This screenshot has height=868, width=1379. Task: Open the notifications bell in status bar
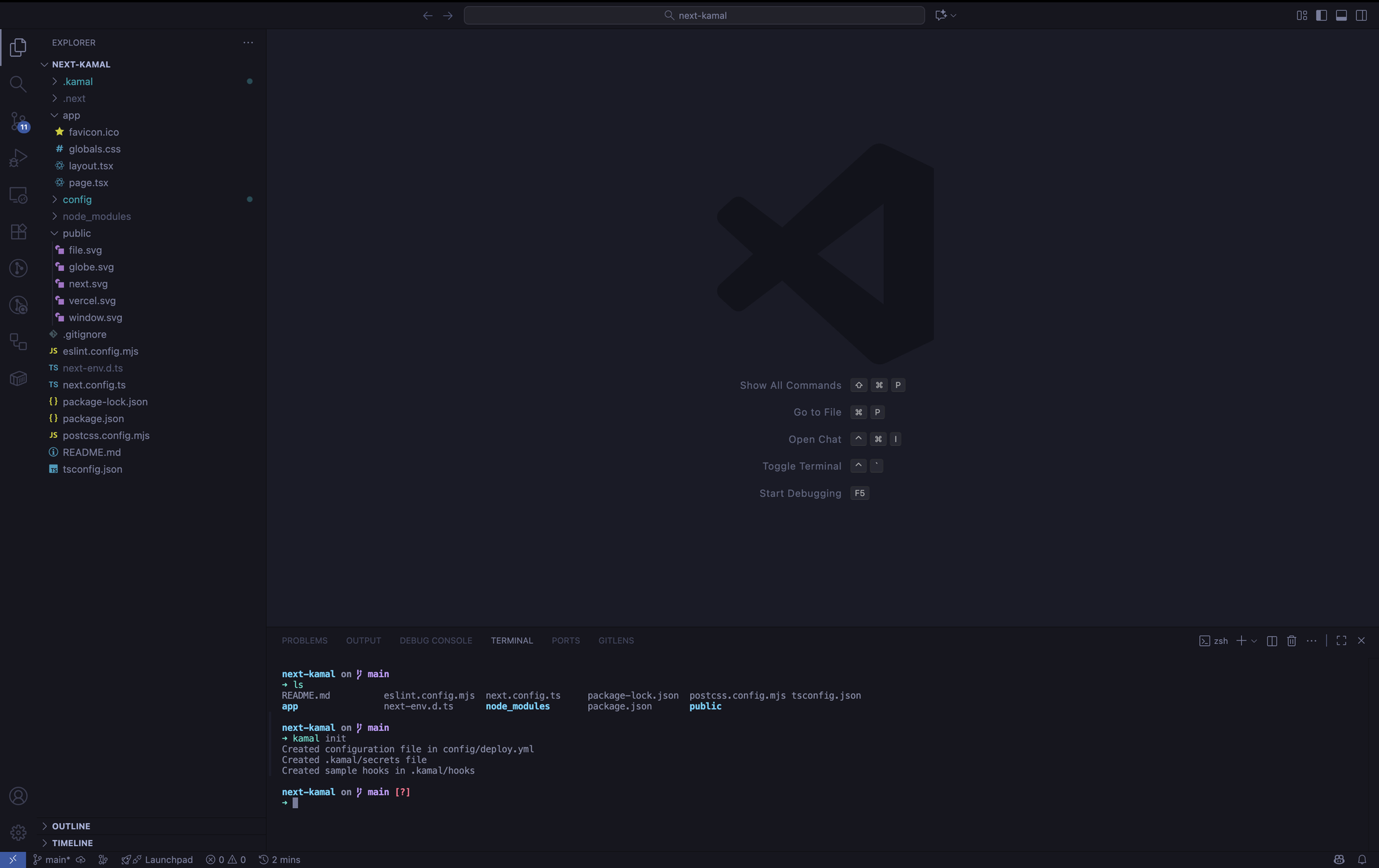click(1362, 859)
